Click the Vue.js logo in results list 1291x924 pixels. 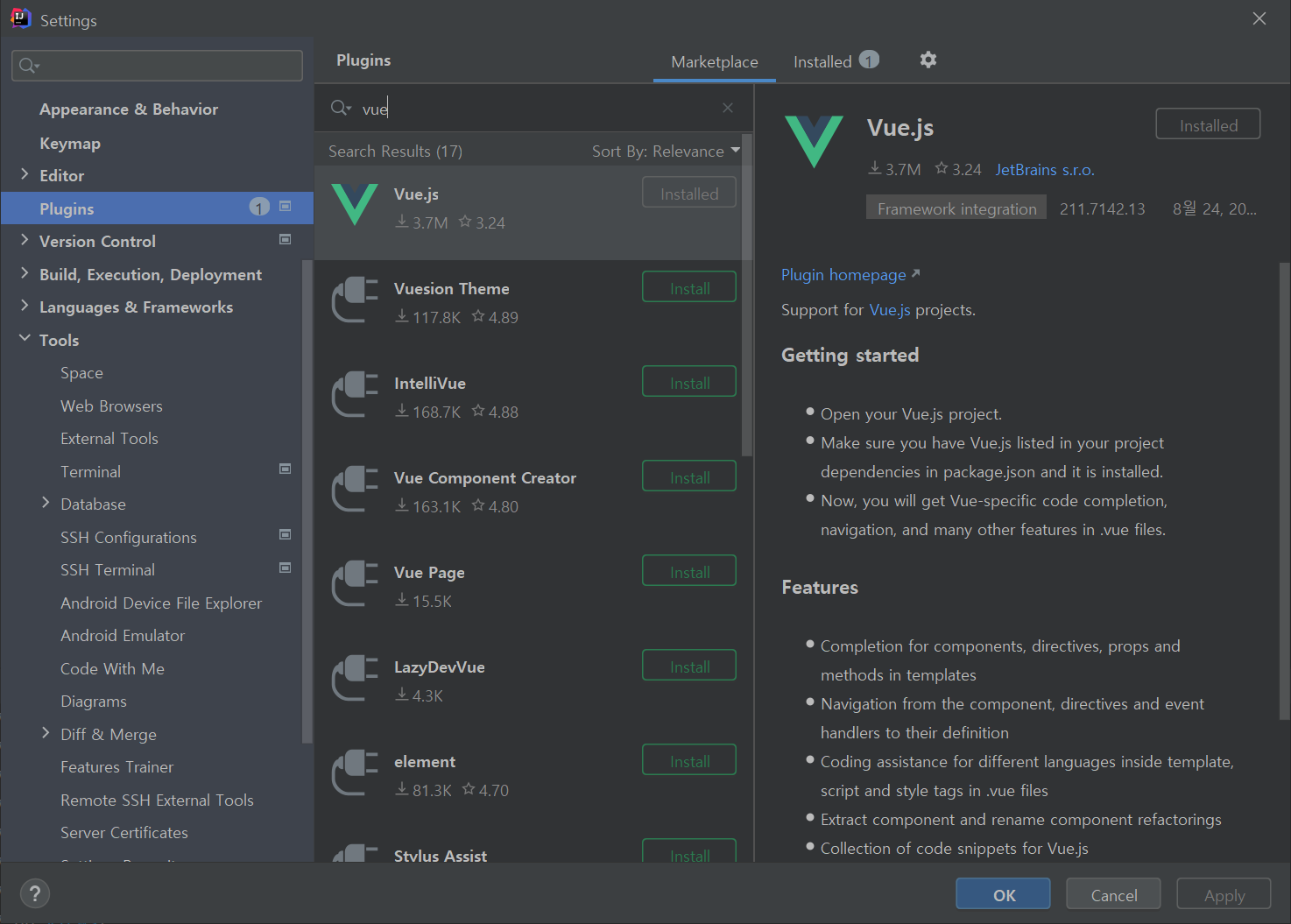coord(355,204)
